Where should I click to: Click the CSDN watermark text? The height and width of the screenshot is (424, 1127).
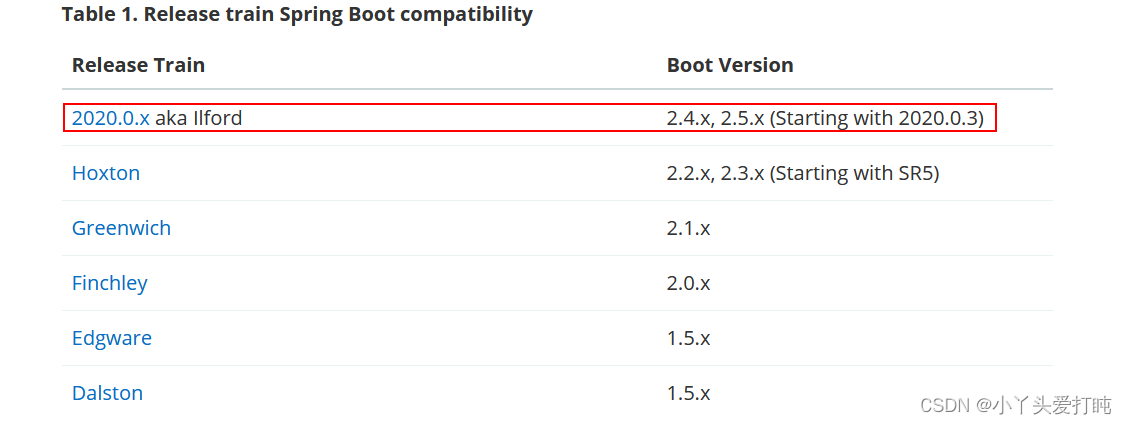coord(946,405)
